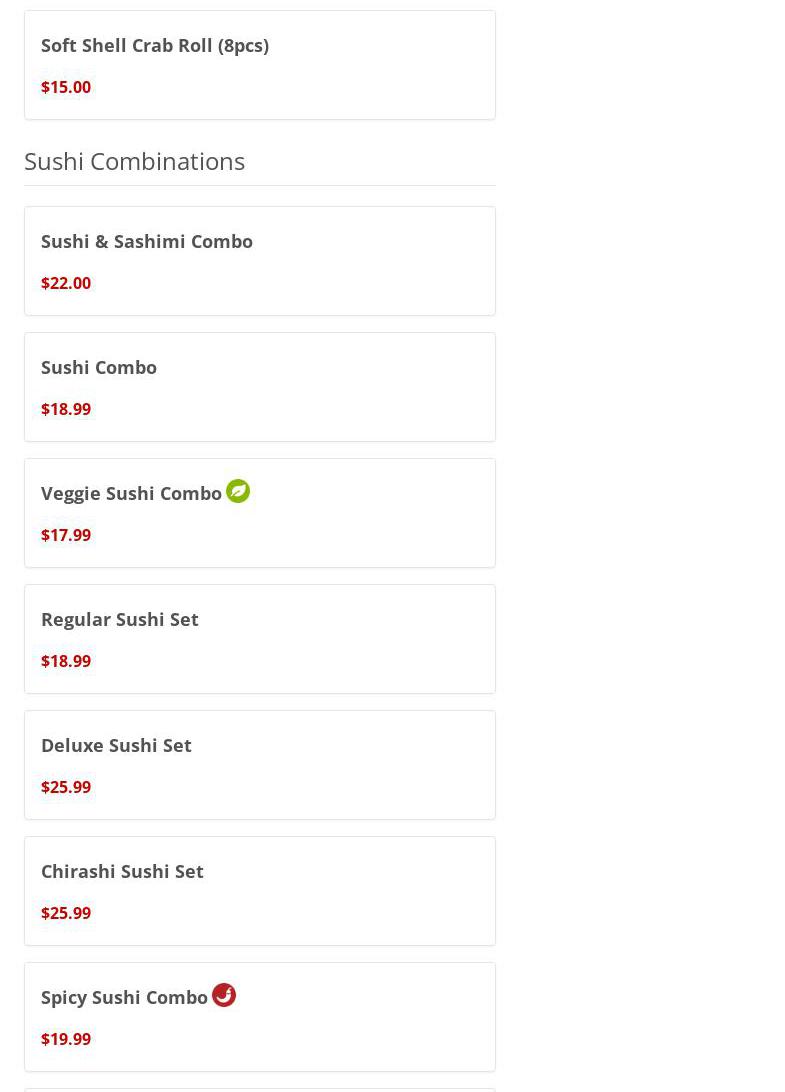Image resolution: width=785 pixels, height=1092 pixels.
Task: Click the $19.99 spicy combo price
Action: pyautogui.click(x=66, y=1039)
